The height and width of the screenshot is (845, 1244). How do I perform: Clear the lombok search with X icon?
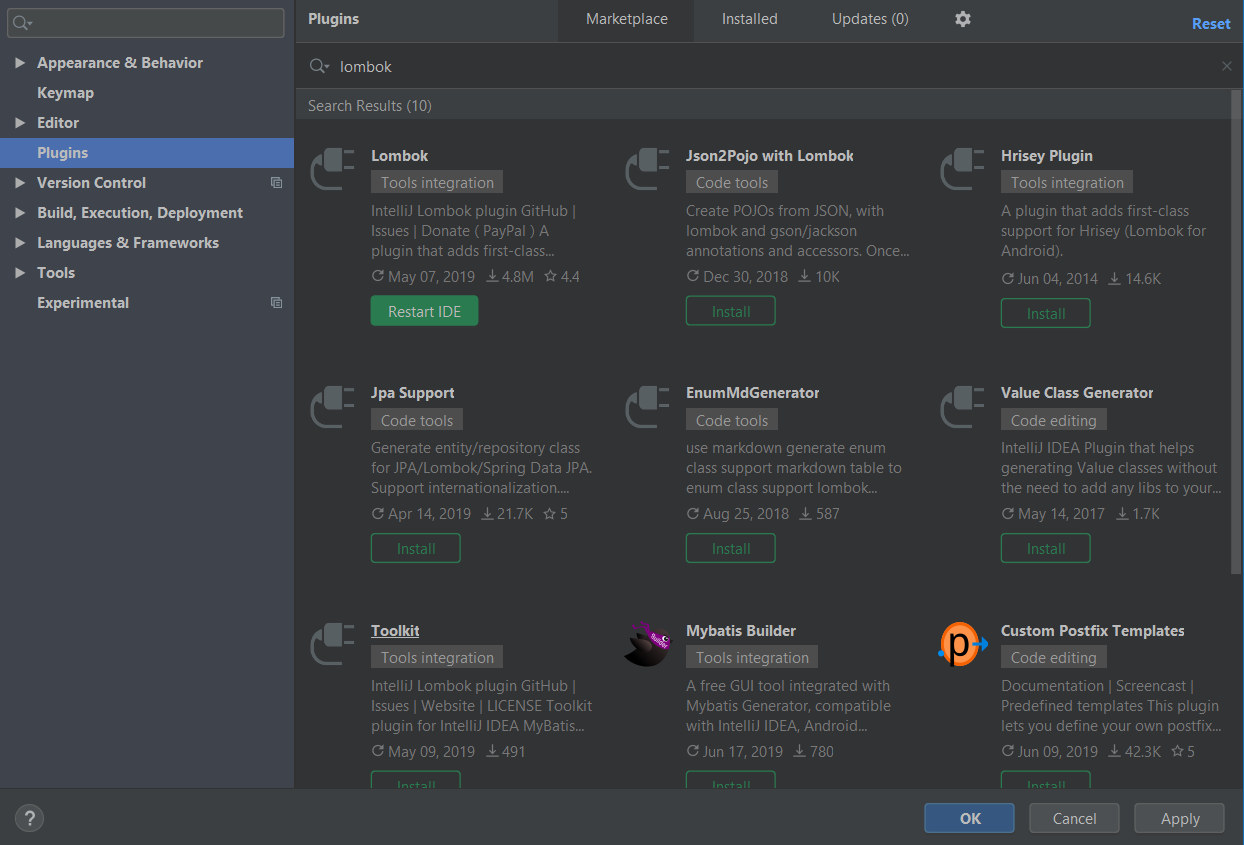(1226, 67)
